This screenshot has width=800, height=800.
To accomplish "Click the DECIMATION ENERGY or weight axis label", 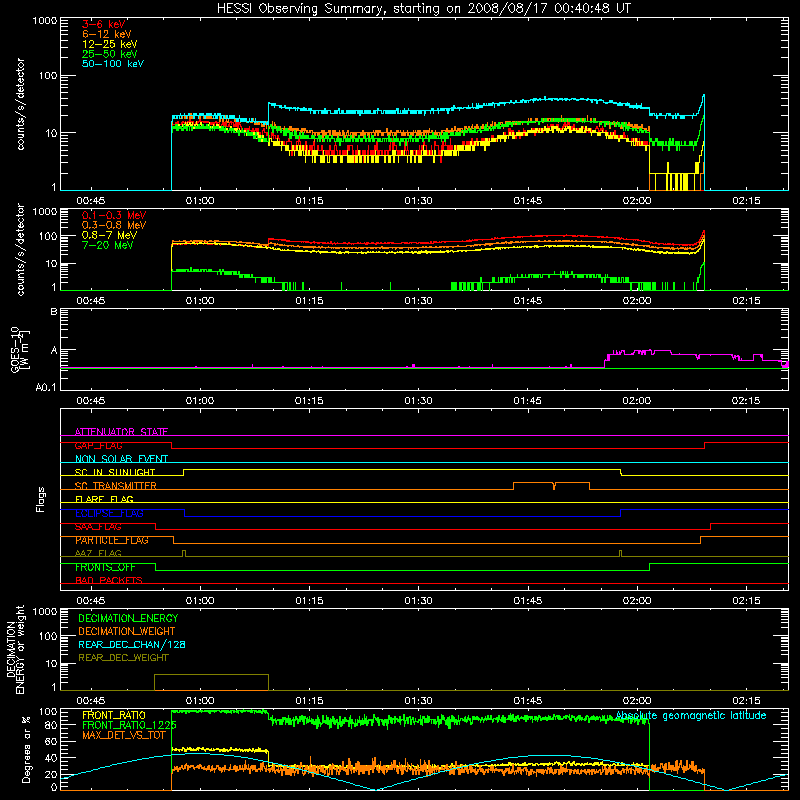I will coord(15,650).
